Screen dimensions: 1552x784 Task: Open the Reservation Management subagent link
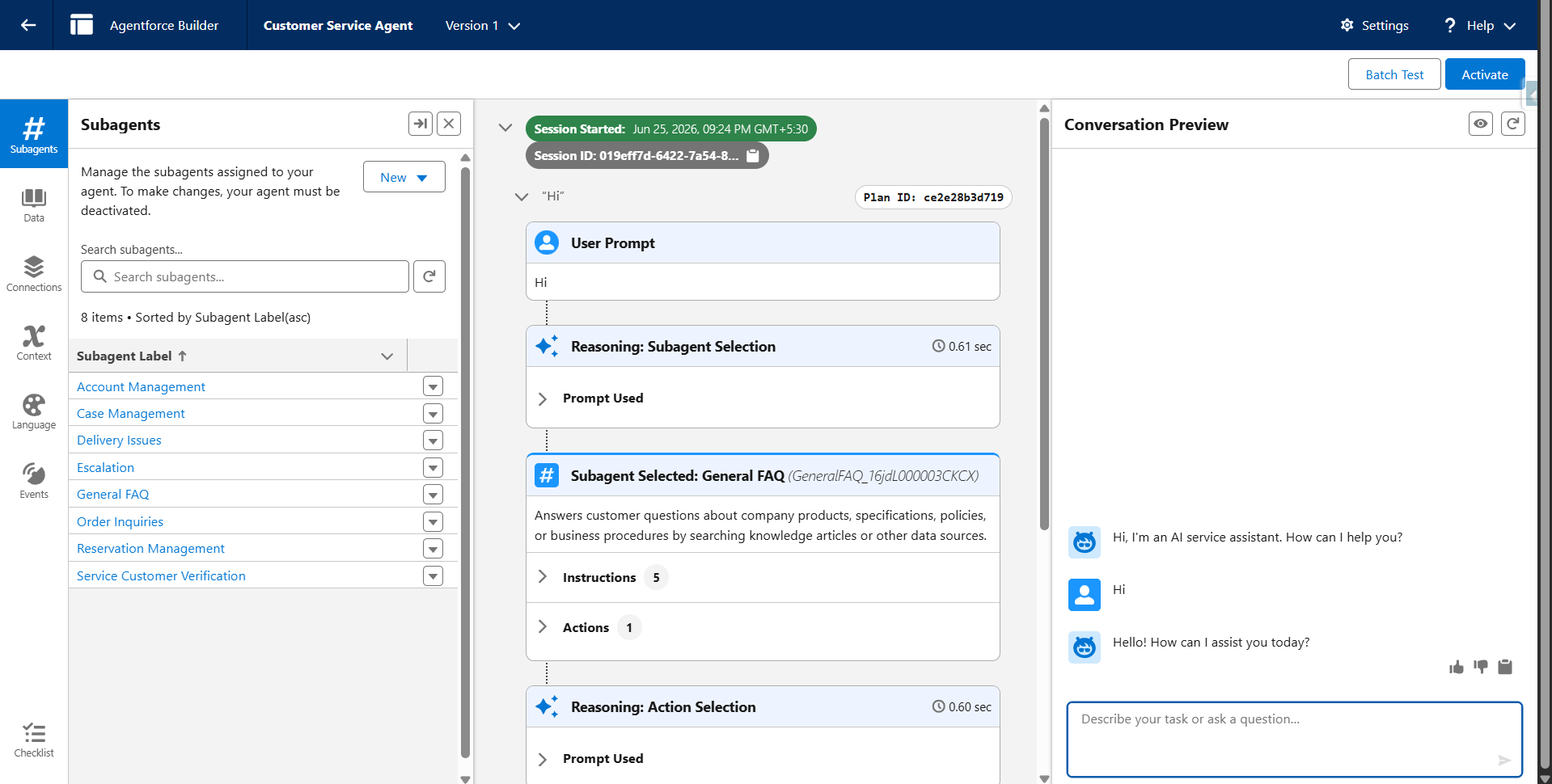coord(150,548)
